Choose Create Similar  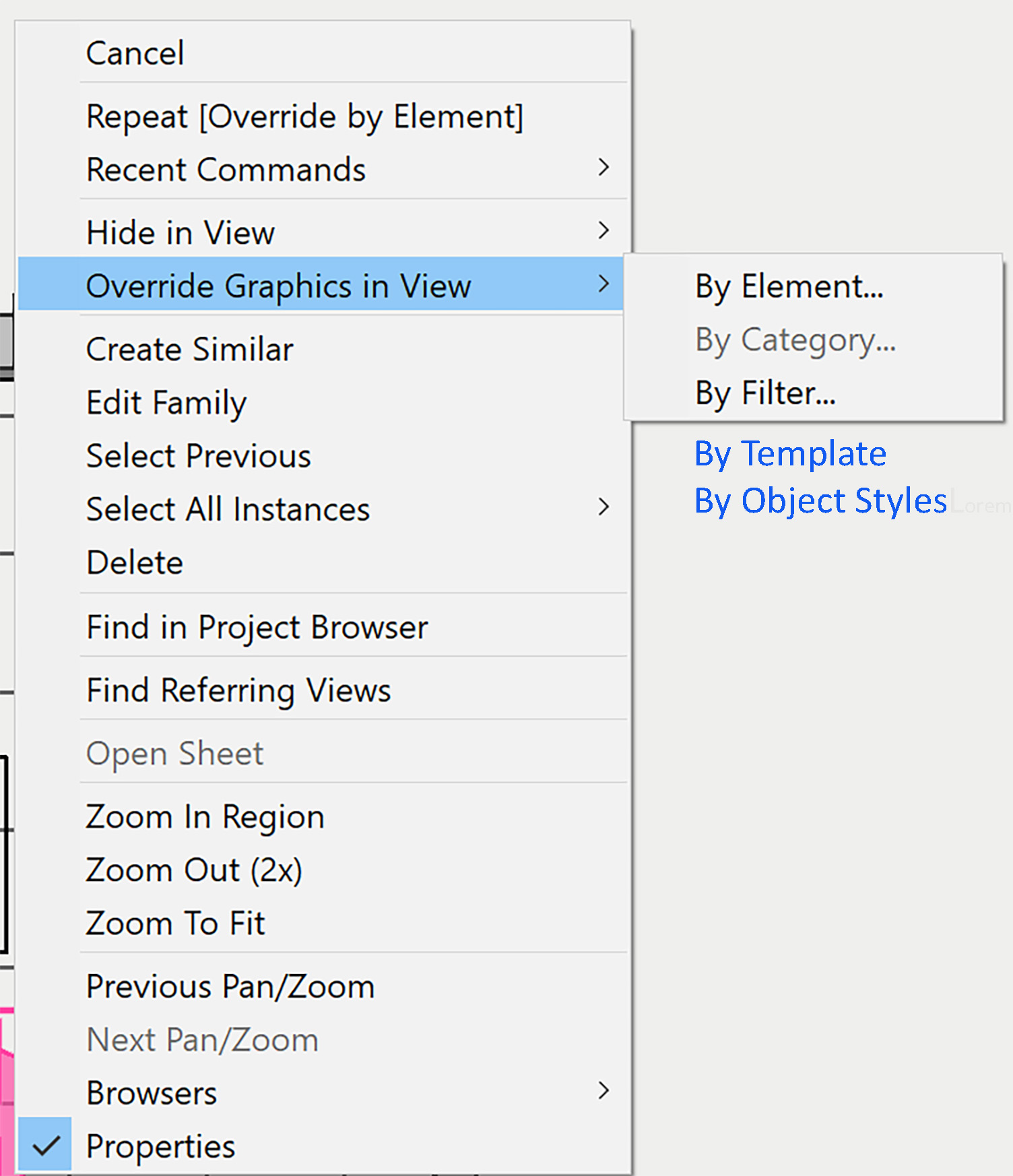189,349
